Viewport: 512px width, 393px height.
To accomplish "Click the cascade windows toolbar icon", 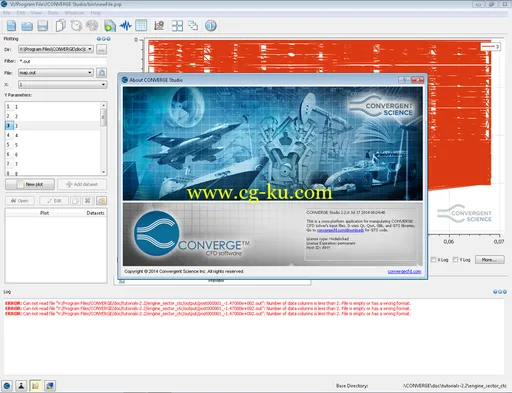I will 193,26.
